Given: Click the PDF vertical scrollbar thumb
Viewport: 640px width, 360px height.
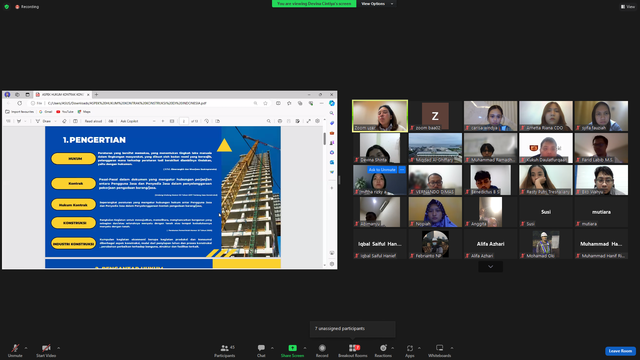Looking at the screenshot, I should point(325,138).
